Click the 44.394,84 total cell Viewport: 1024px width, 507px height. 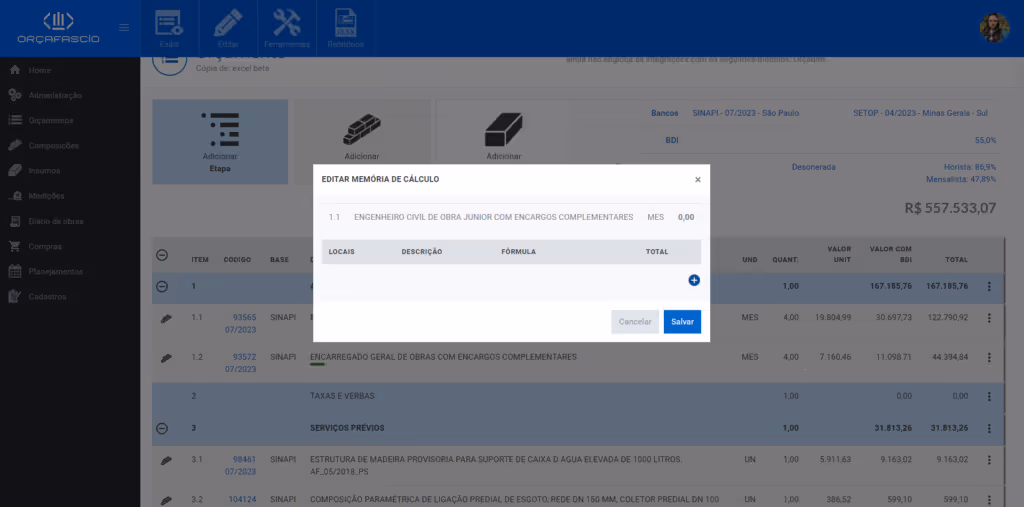click(x=949, y=357)
